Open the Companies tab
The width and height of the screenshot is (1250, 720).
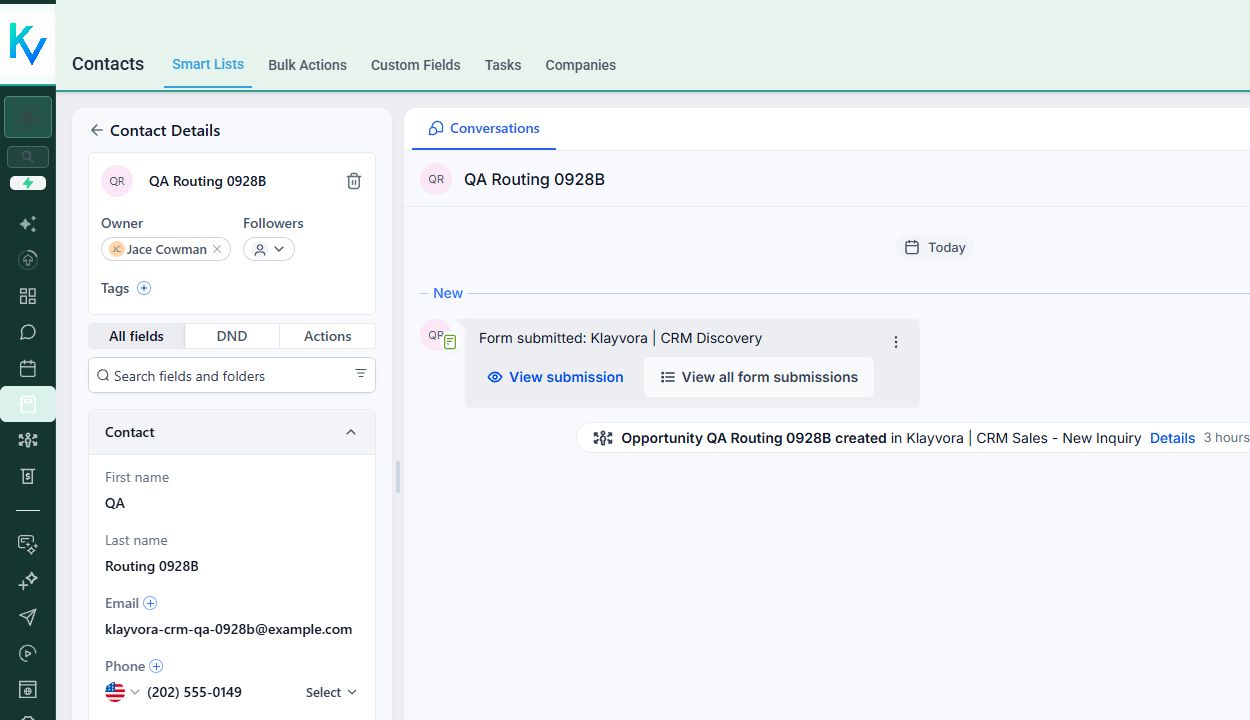(x=580, y=65)
